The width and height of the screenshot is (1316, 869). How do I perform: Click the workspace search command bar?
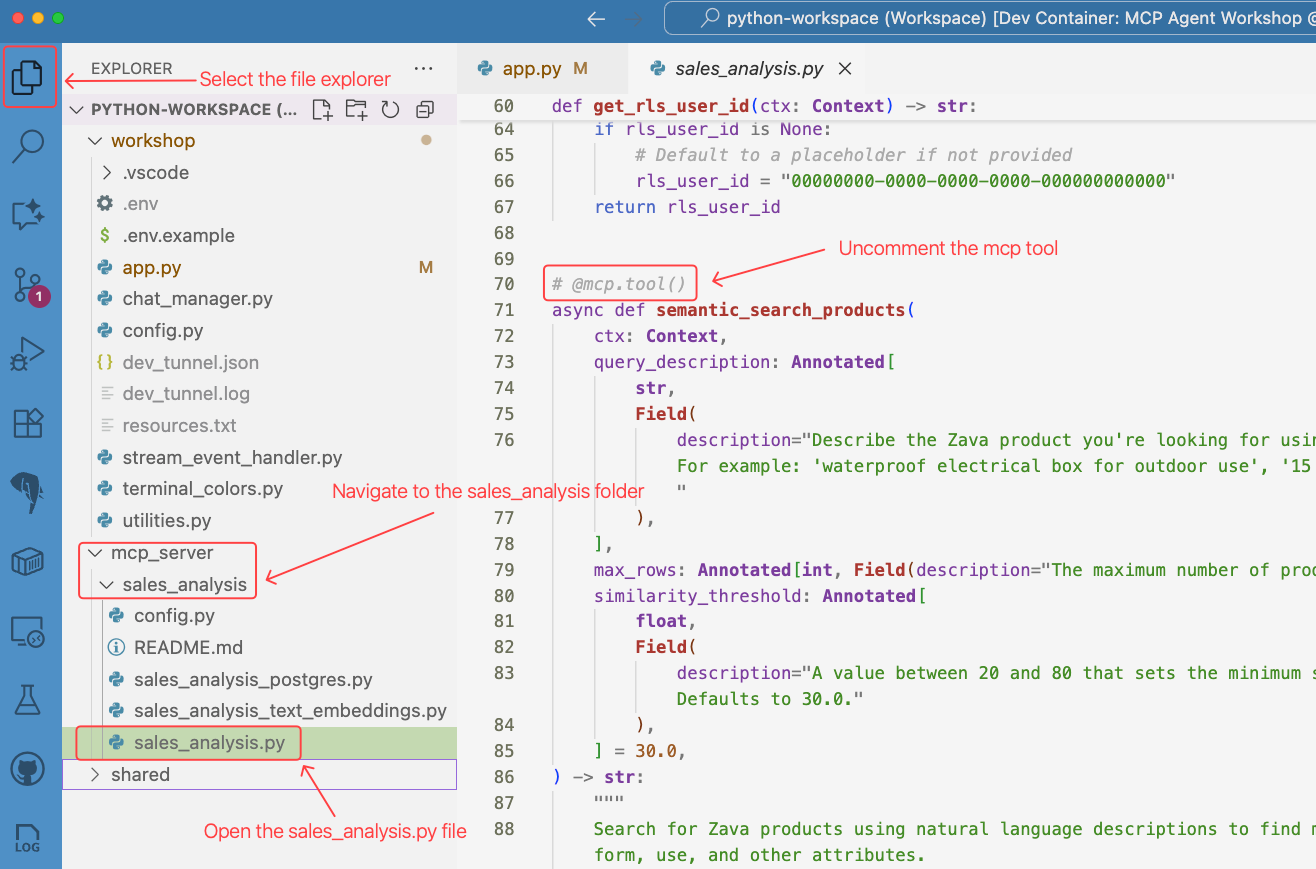click(x=990, y=18)
